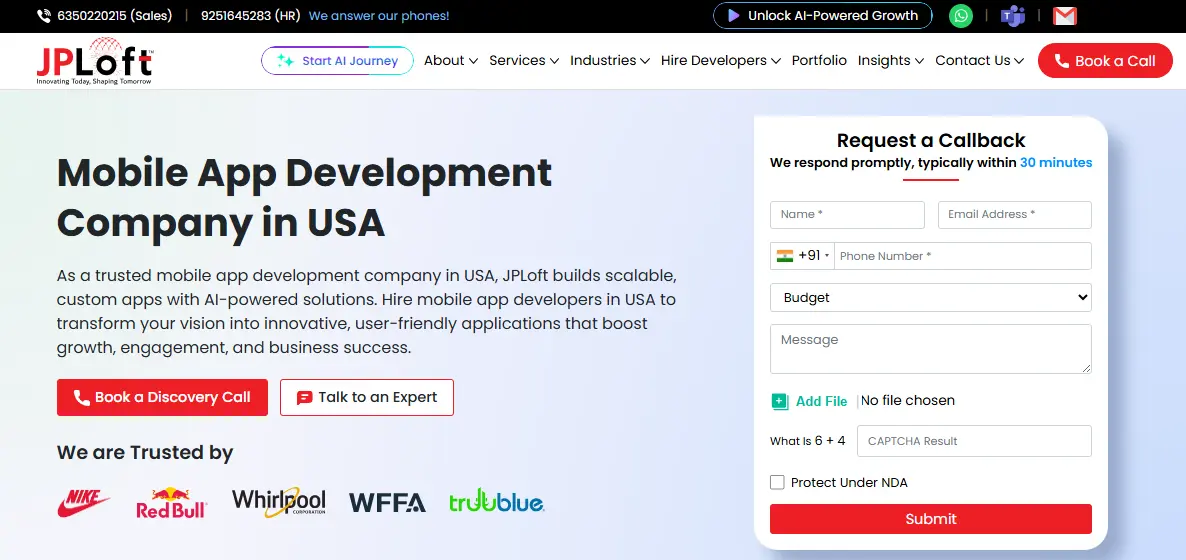This screenshot has height=560, width=1186.
Task: Click the Add File link
Action: click(x=821, y=401)
